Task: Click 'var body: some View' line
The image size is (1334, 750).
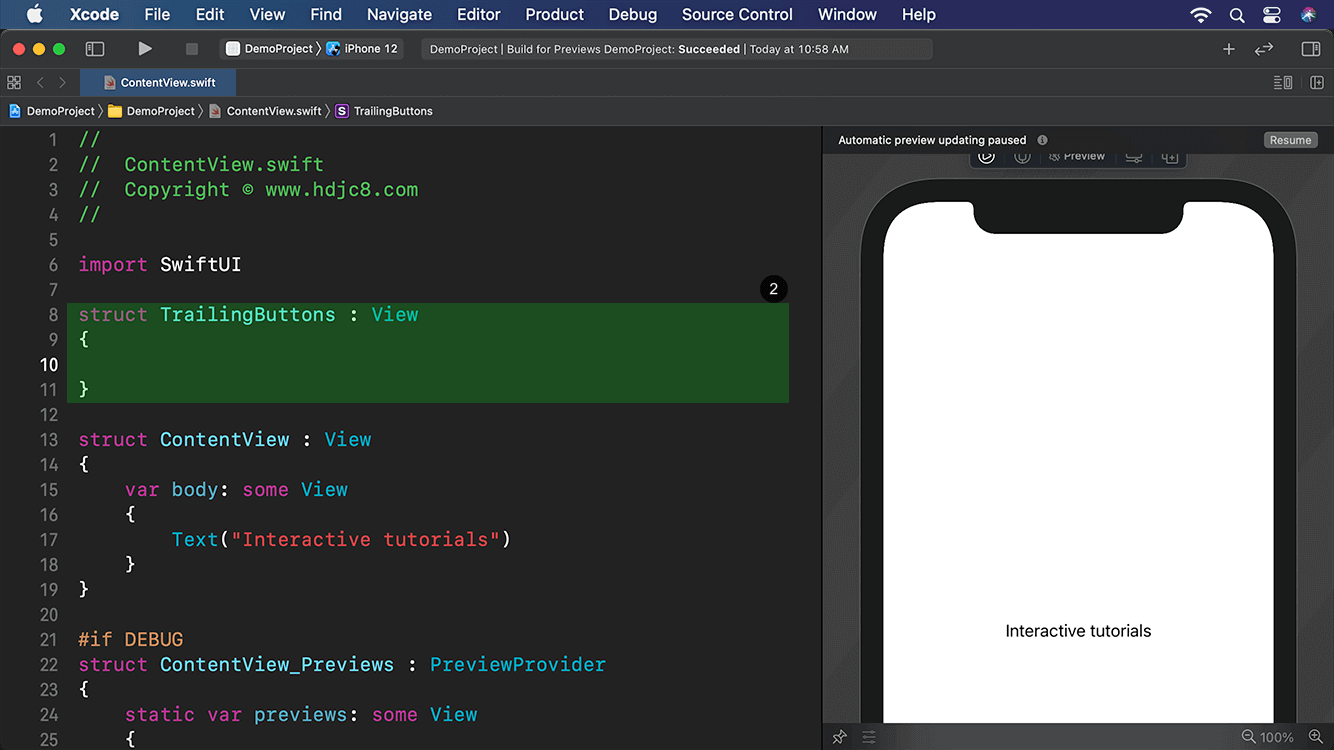Action: coord(236,489)
